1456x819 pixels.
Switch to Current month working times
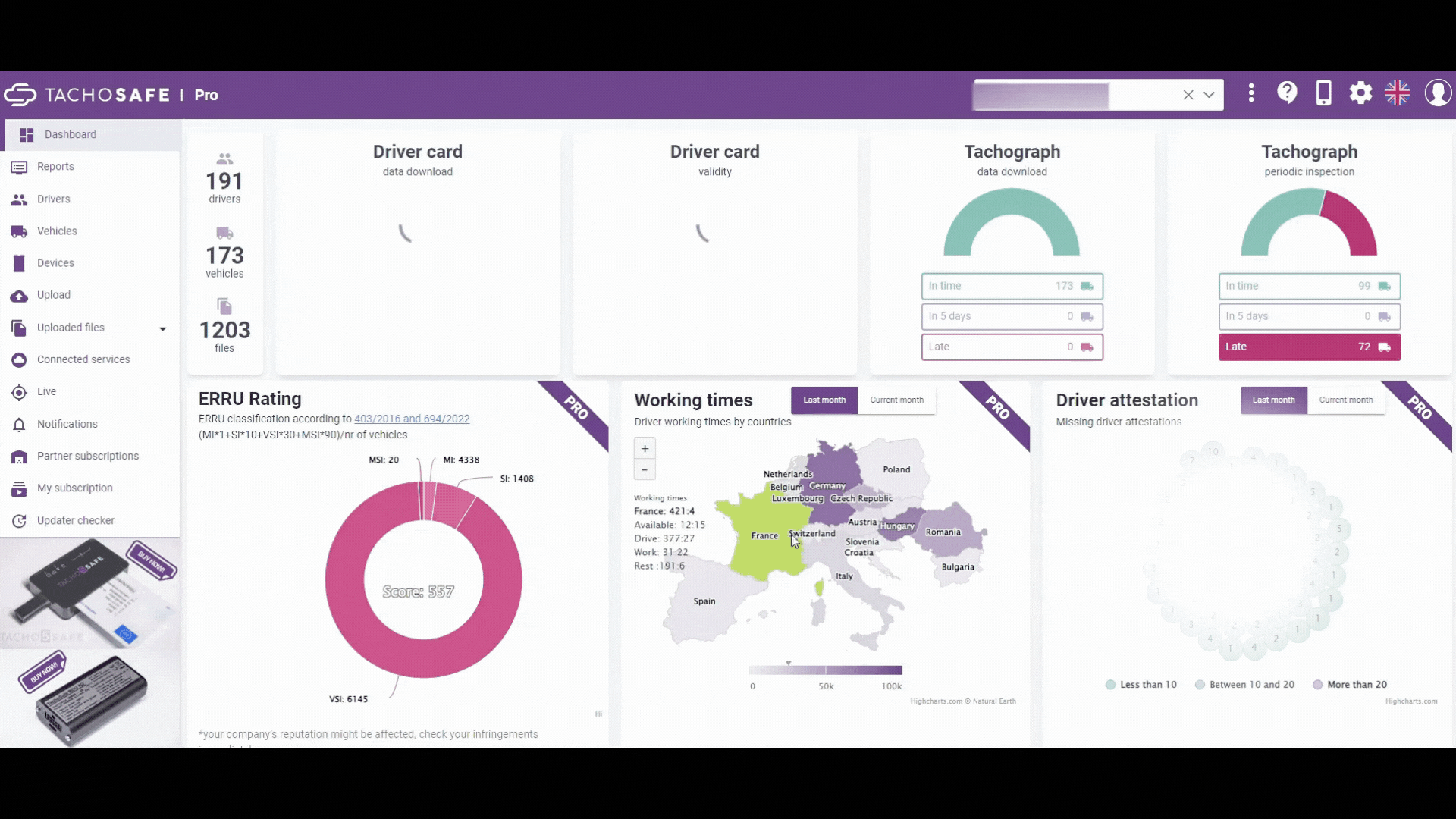point(895,399)
